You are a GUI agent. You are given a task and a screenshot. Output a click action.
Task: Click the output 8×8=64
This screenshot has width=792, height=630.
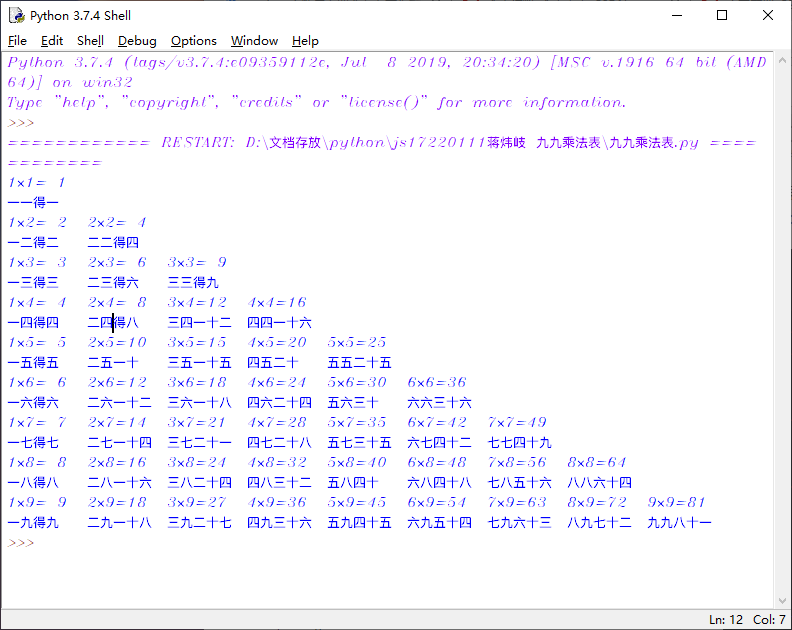597,462
